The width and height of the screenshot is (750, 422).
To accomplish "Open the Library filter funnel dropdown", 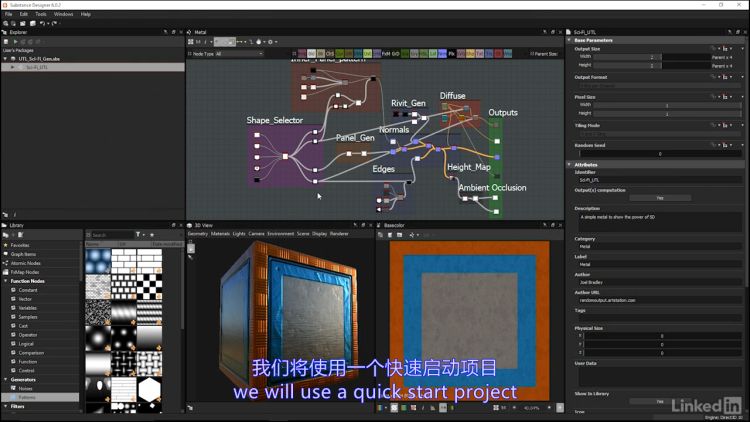I will pos(140,235).
